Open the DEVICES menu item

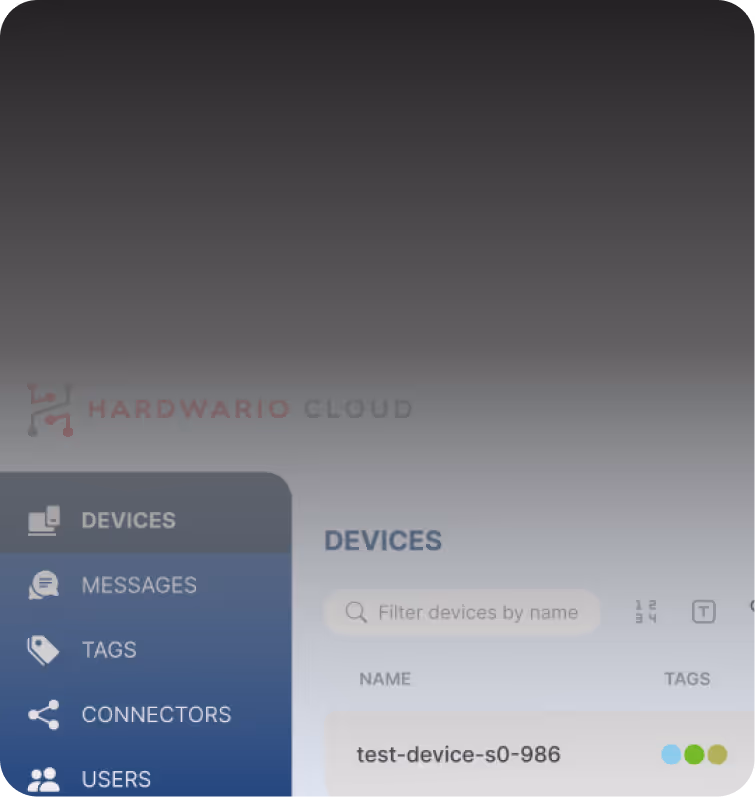(x=145, y=520)
